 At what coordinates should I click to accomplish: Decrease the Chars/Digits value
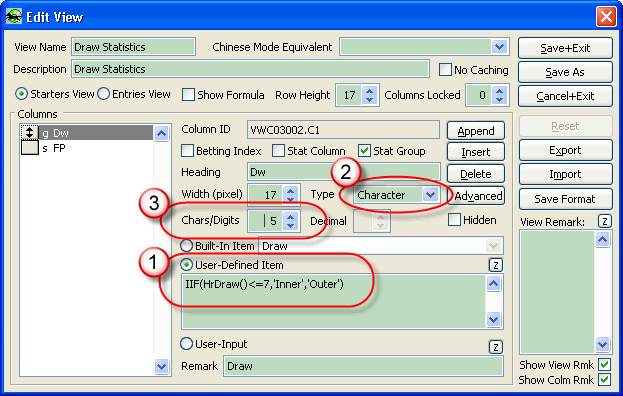[x=290, y=225]
